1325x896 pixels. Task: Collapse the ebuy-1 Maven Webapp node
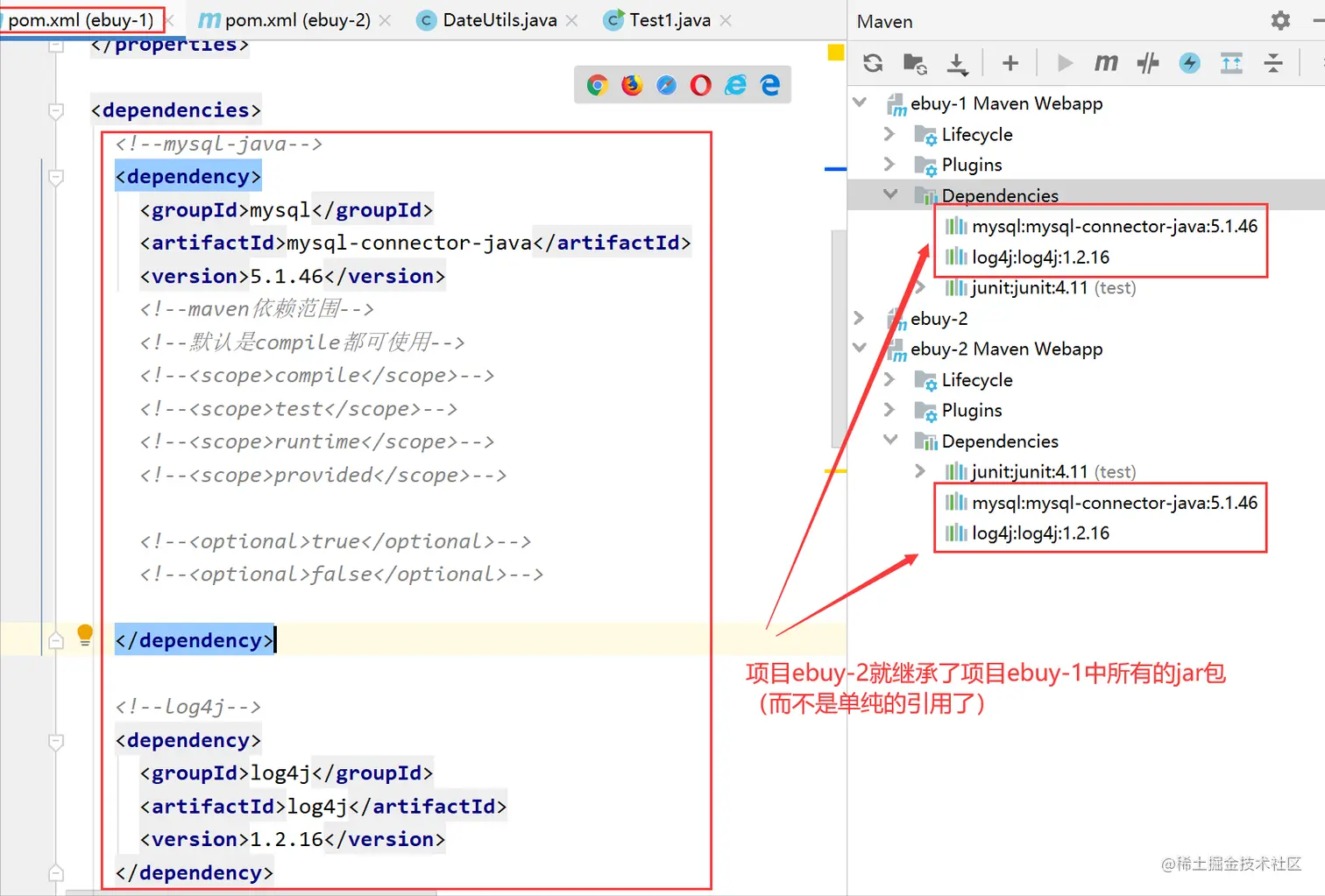click(x=860, y=102)
